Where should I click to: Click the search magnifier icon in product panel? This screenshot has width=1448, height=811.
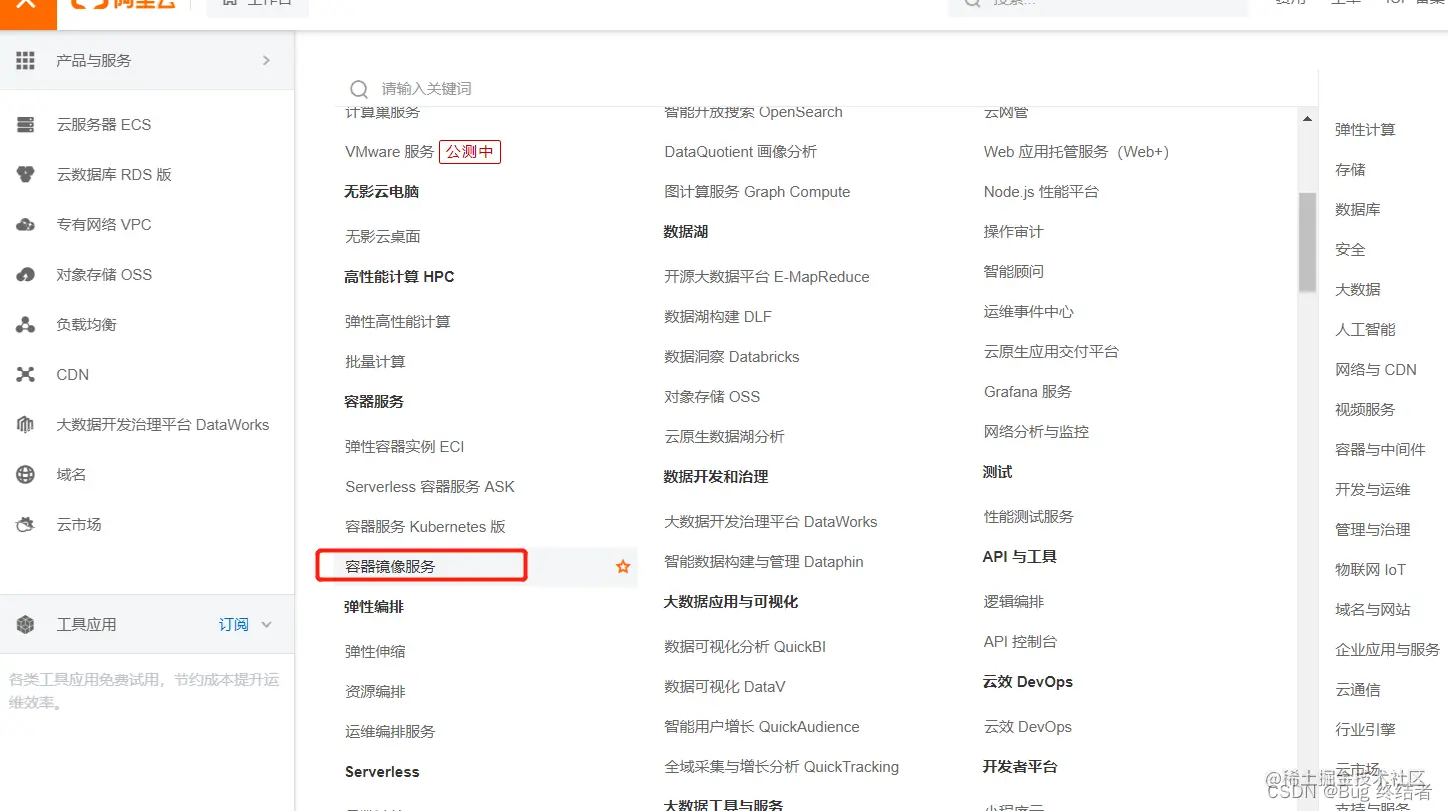tap(359, 89)
